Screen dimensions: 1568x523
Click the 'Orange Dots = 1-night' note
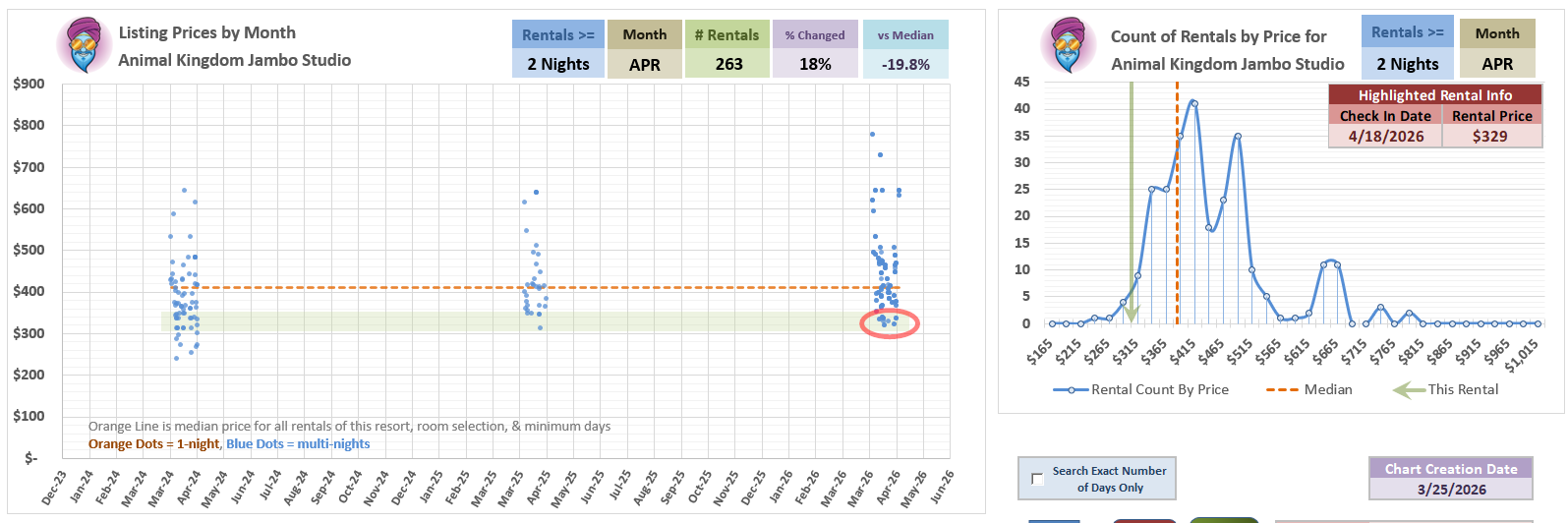(x=154, y=444)
